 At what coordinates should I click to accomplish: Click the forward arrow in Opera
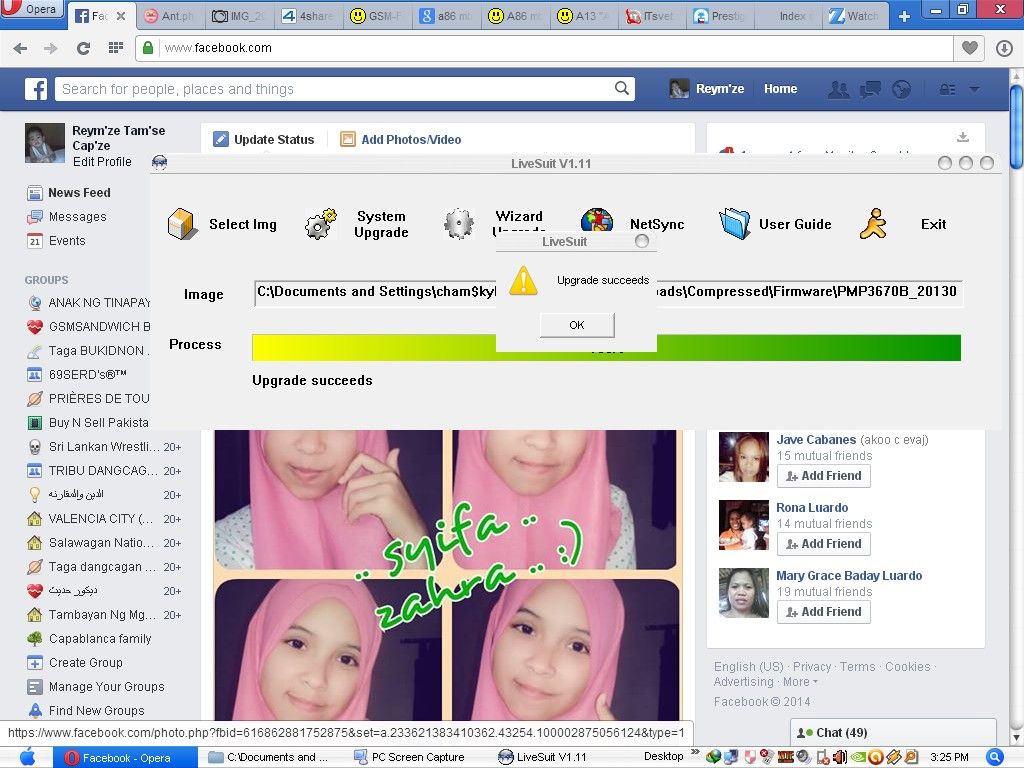[x=50, y=48]
